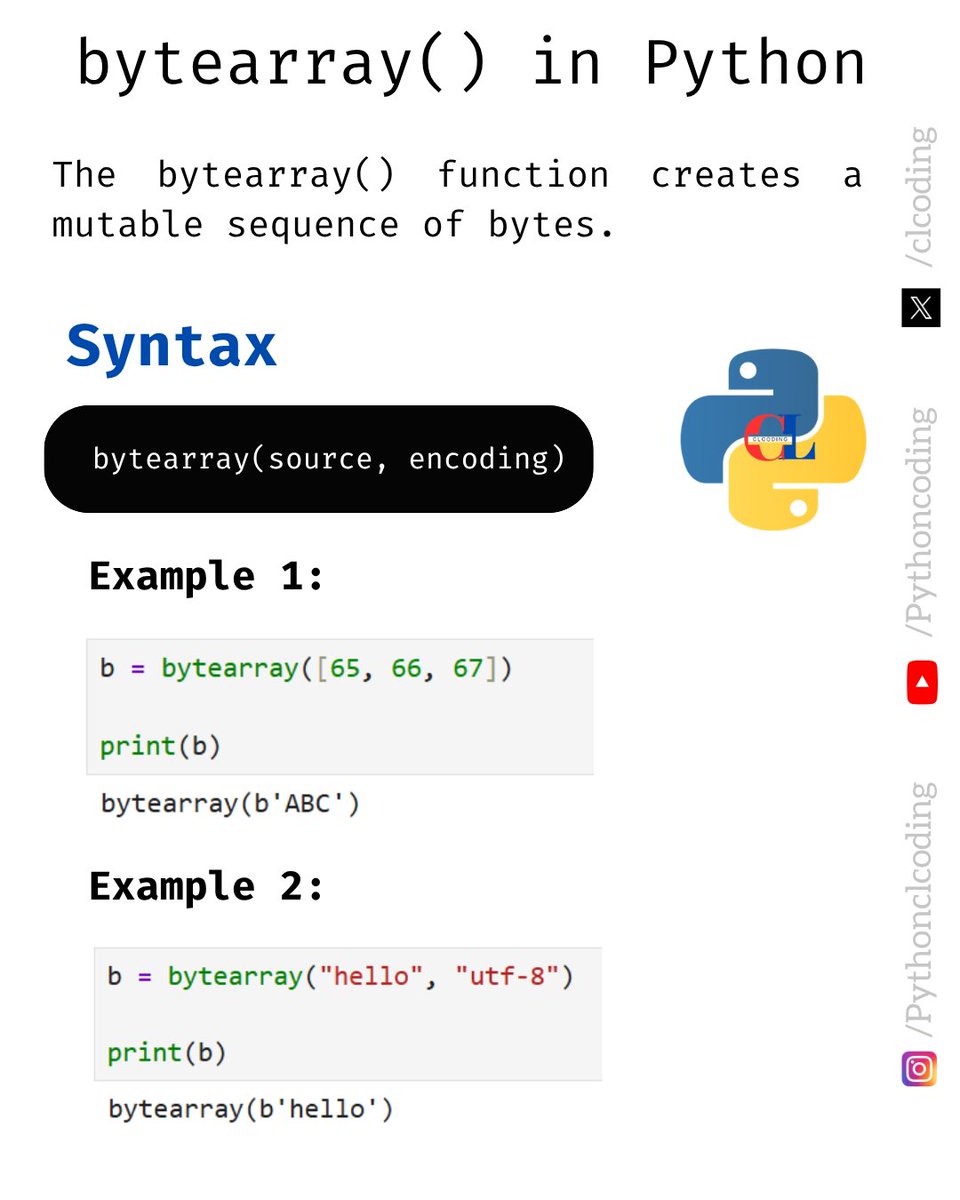Click "print(b)" in Example 1 code

[160, 746]
